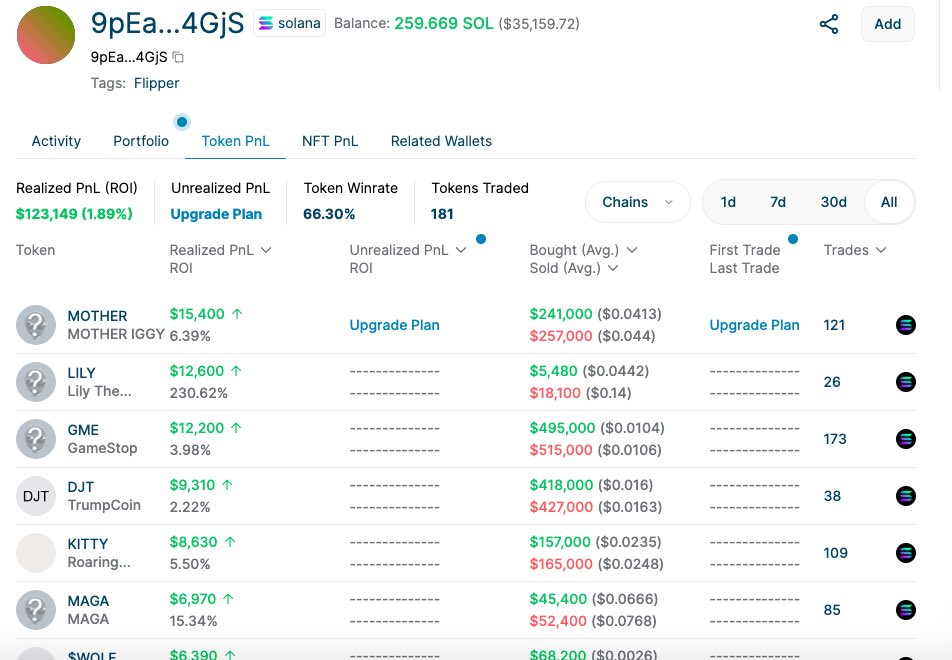Click the 259.669 SOL balance
Image resolution: width=952 pixels, height=660 pixels.
(x=444, y=24)
